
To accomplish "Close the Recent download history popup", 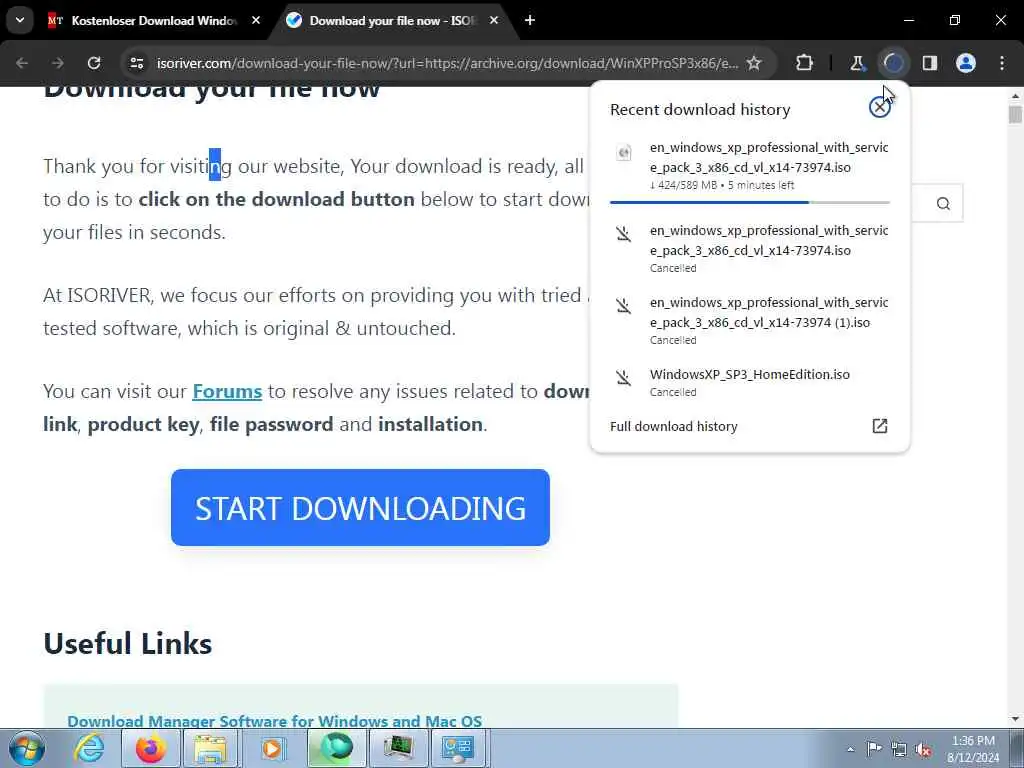I will (880, 106).
